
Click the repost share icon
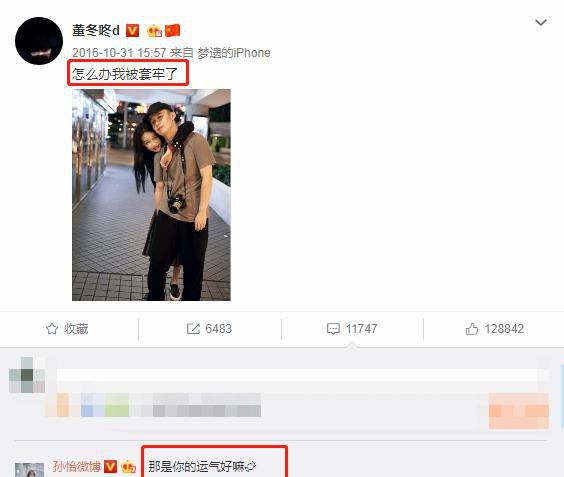pos(193,329)
